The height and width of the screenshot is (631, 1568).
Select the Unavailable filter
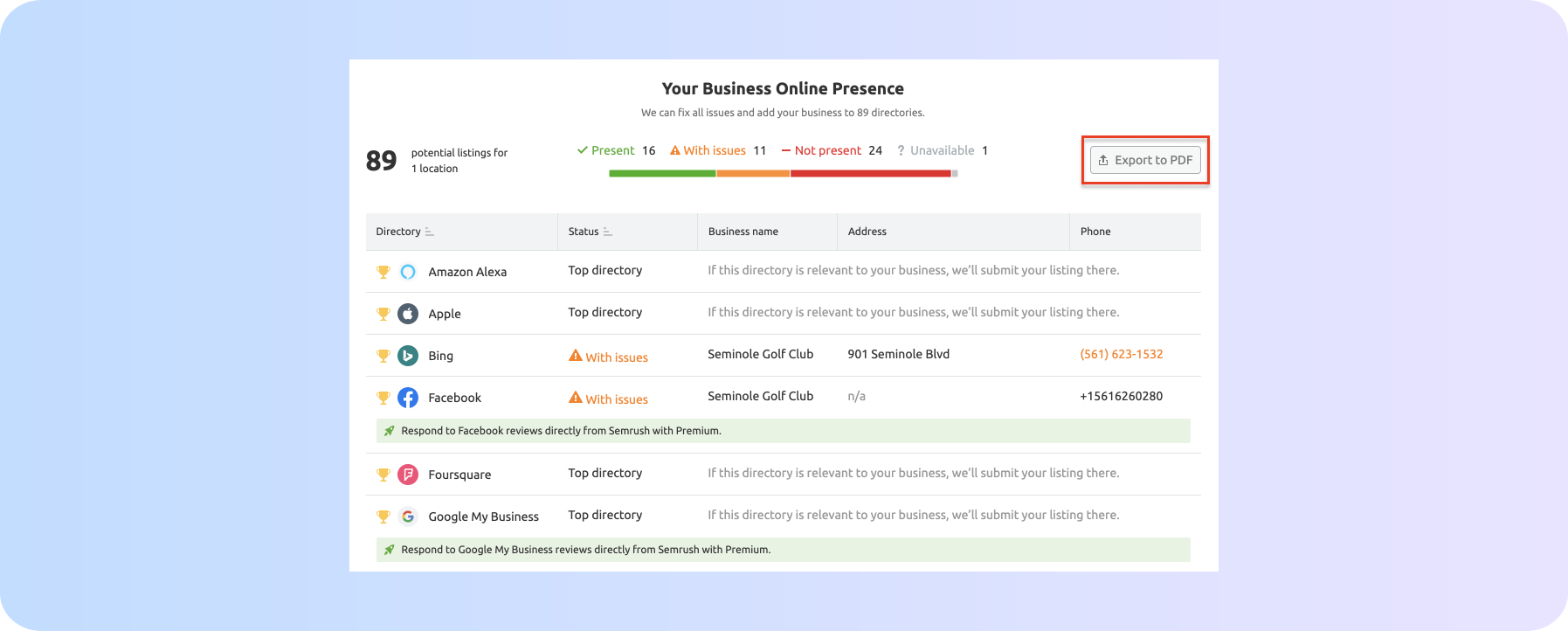click(941, 150)
